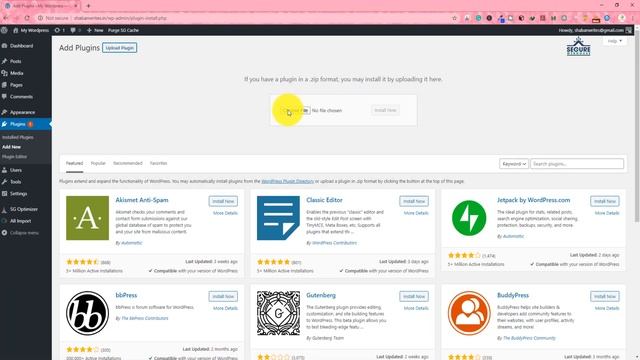Click Install Now in the upload box
The height and width of the screenshot is (360, 640).
click(x=385, y=110)
